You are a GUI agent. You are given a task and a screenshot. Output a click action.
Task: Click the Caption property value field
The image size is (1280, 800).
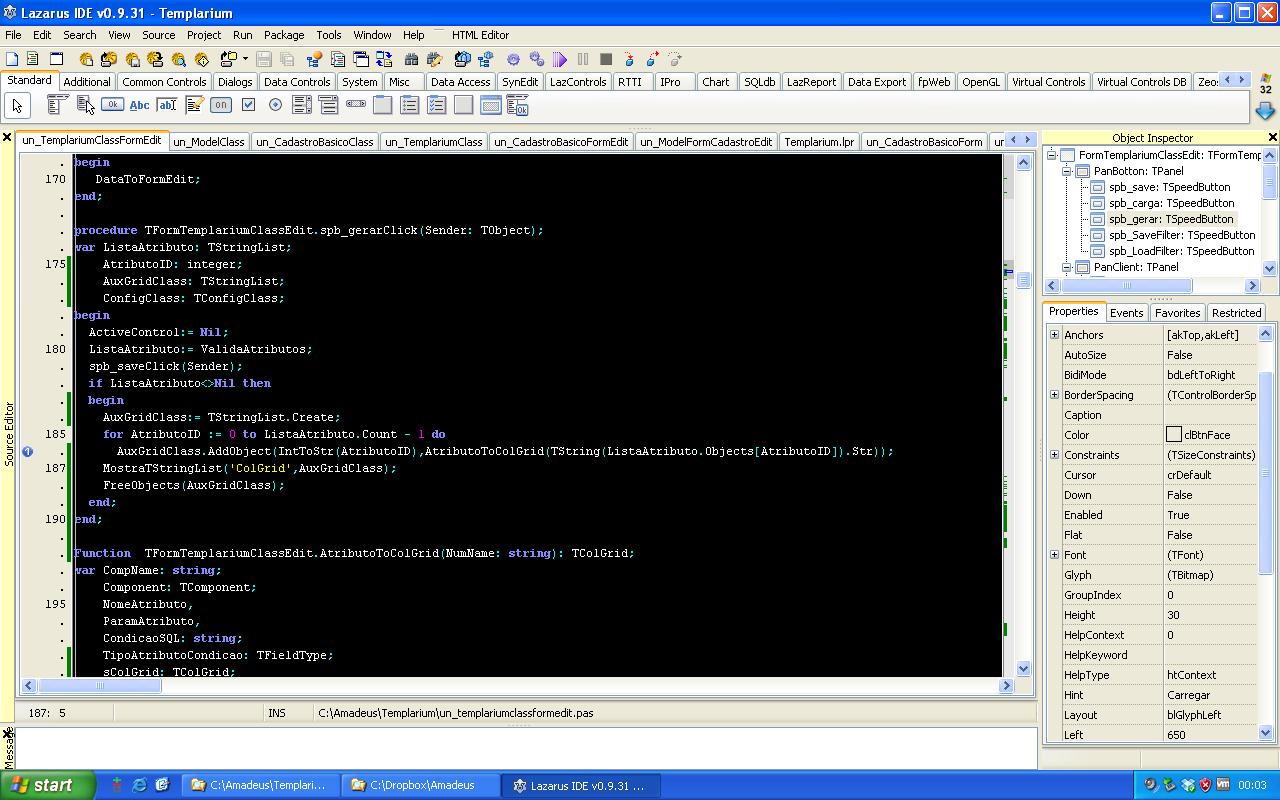click(1210, 415)
